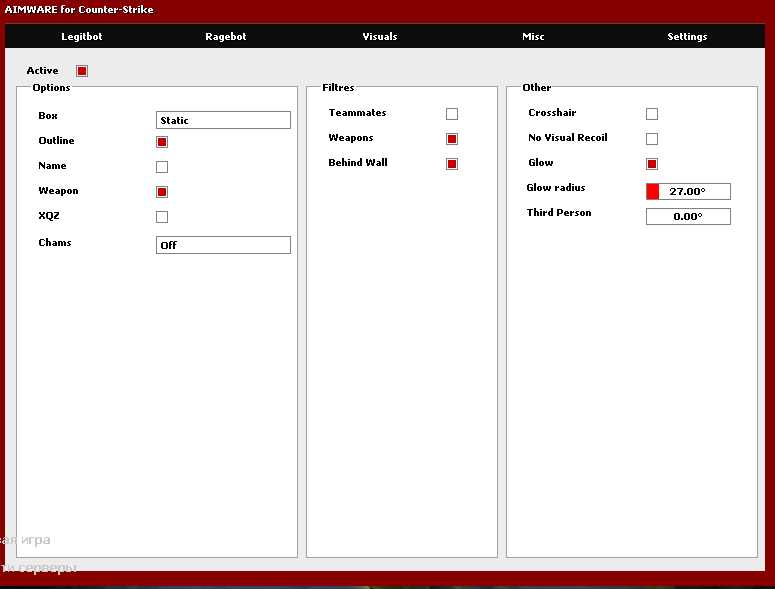The image size is (775, 589).
Task: Go to the Misc tab
Action: point(533,37)
